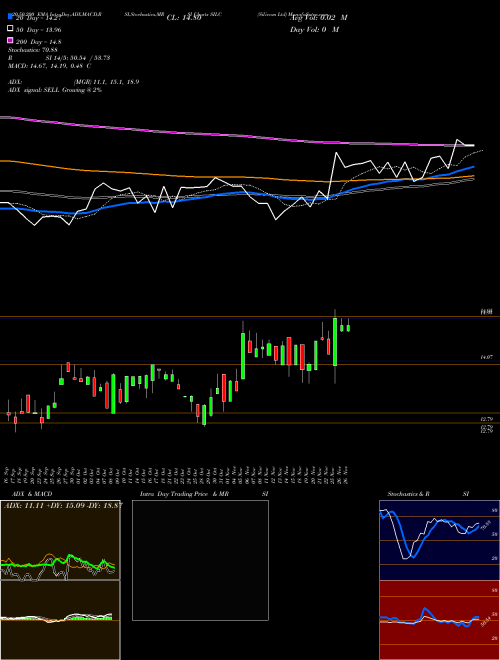The width and height of the screenshot is (500, 660).
Task: Select the '50 Day' legend value text
Action: [39, 30]
